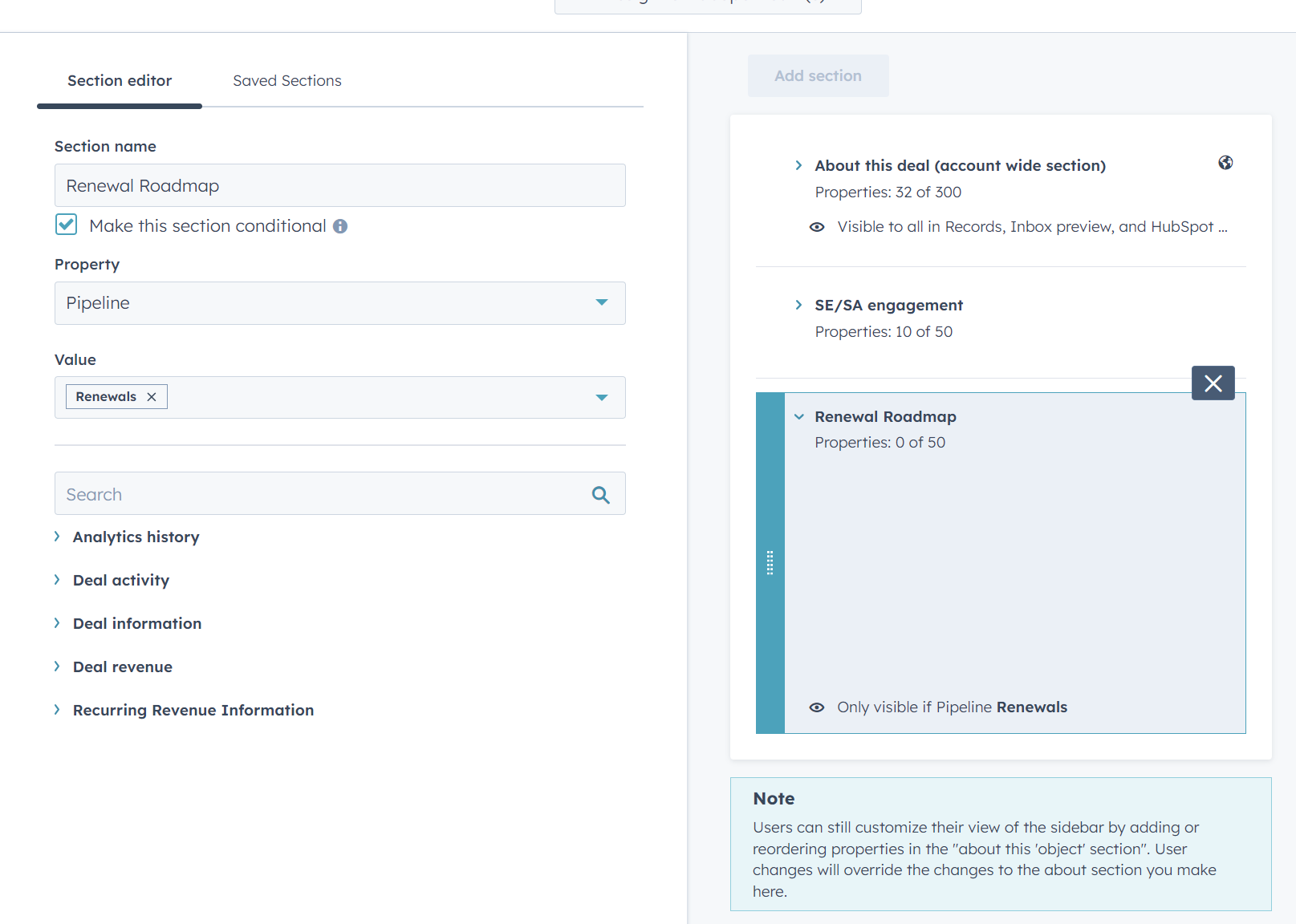Click the search magnifier icon
The height and width of the screenshot is (924, 1296).
coord(599,494)
